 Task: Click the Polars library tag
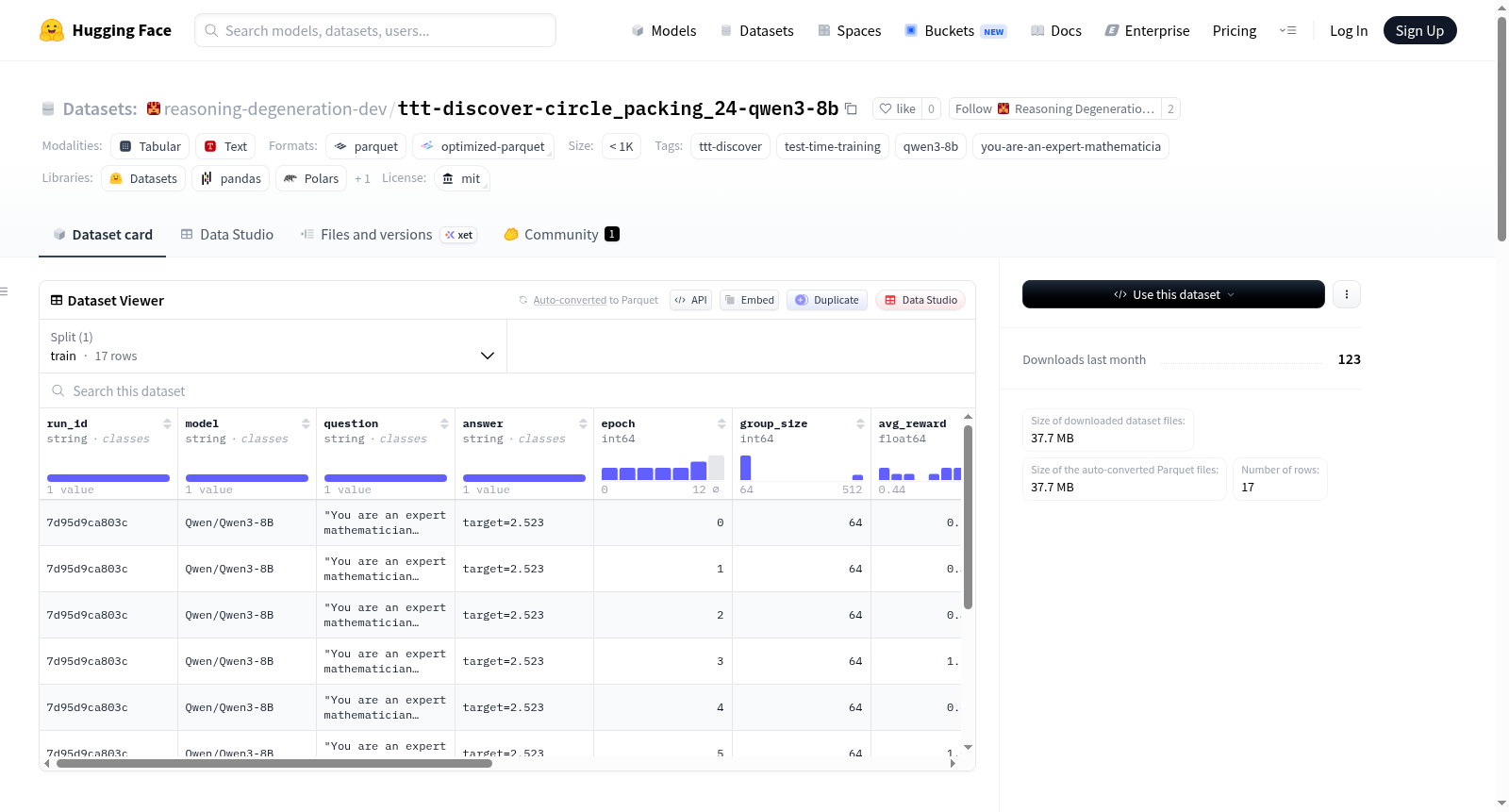(x=311, y=178)
